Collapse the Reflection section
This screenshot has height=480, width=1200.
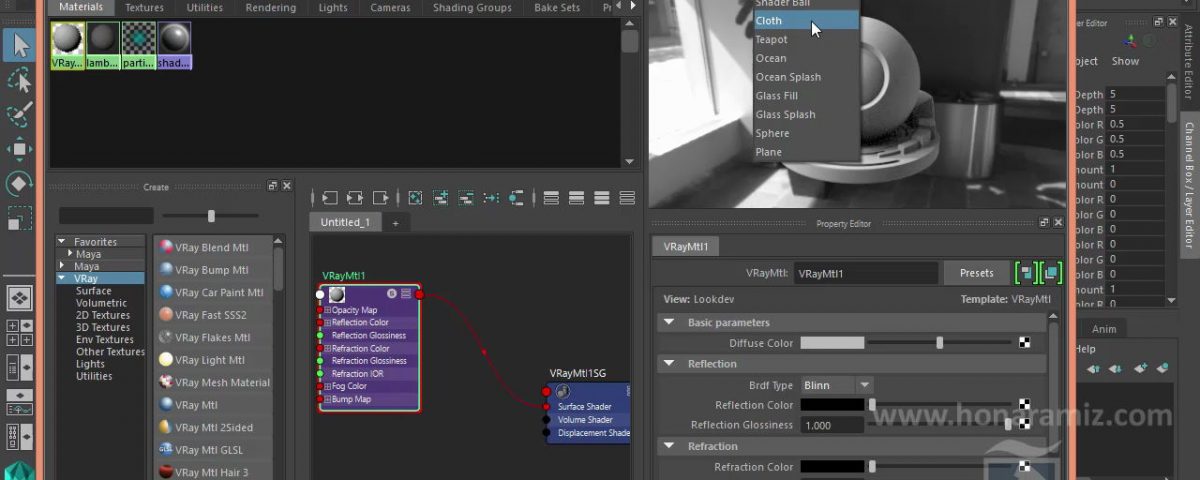(x=669, y=364)
